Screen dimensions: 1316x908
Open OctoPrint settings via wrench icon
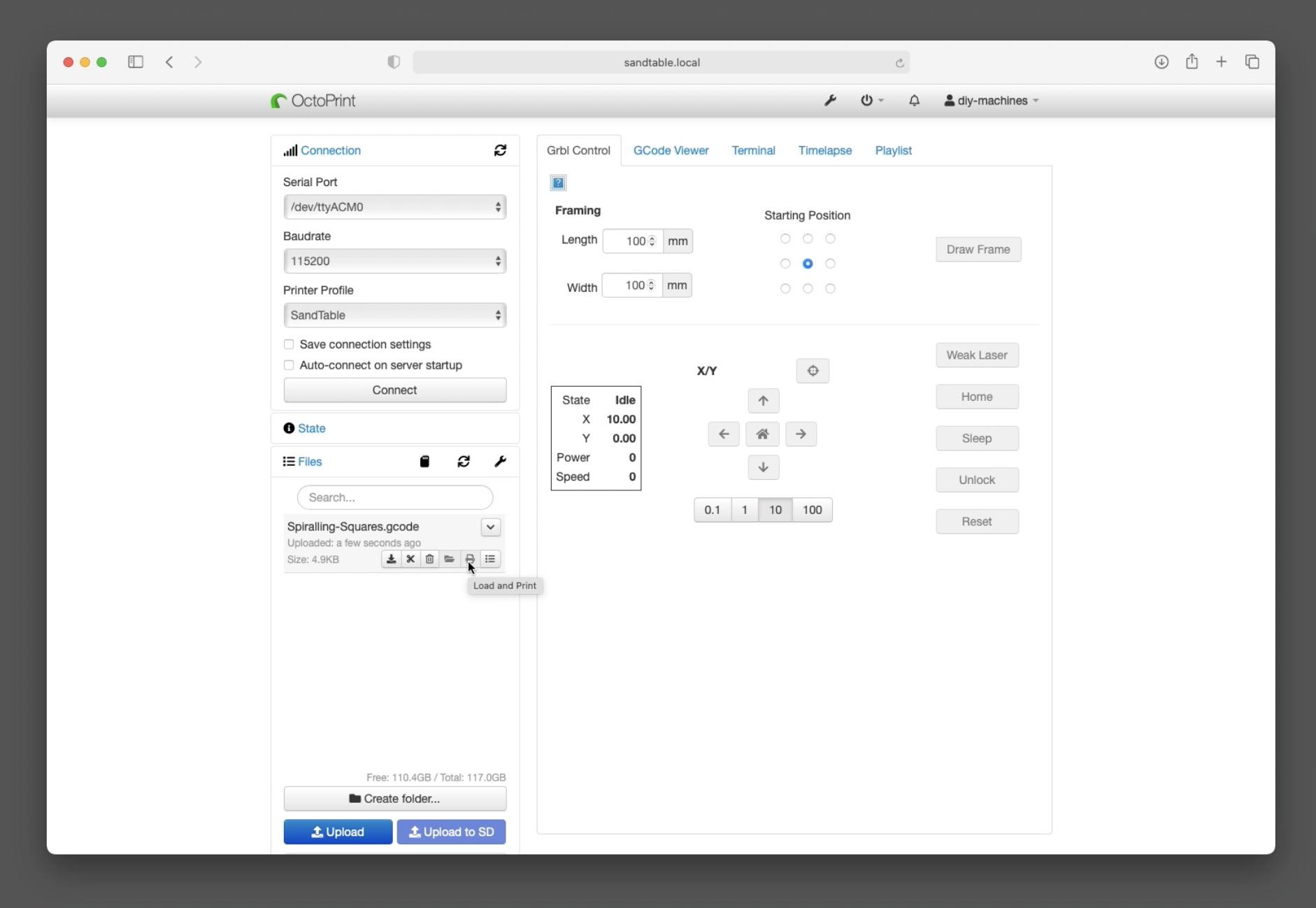coord(830,100)
